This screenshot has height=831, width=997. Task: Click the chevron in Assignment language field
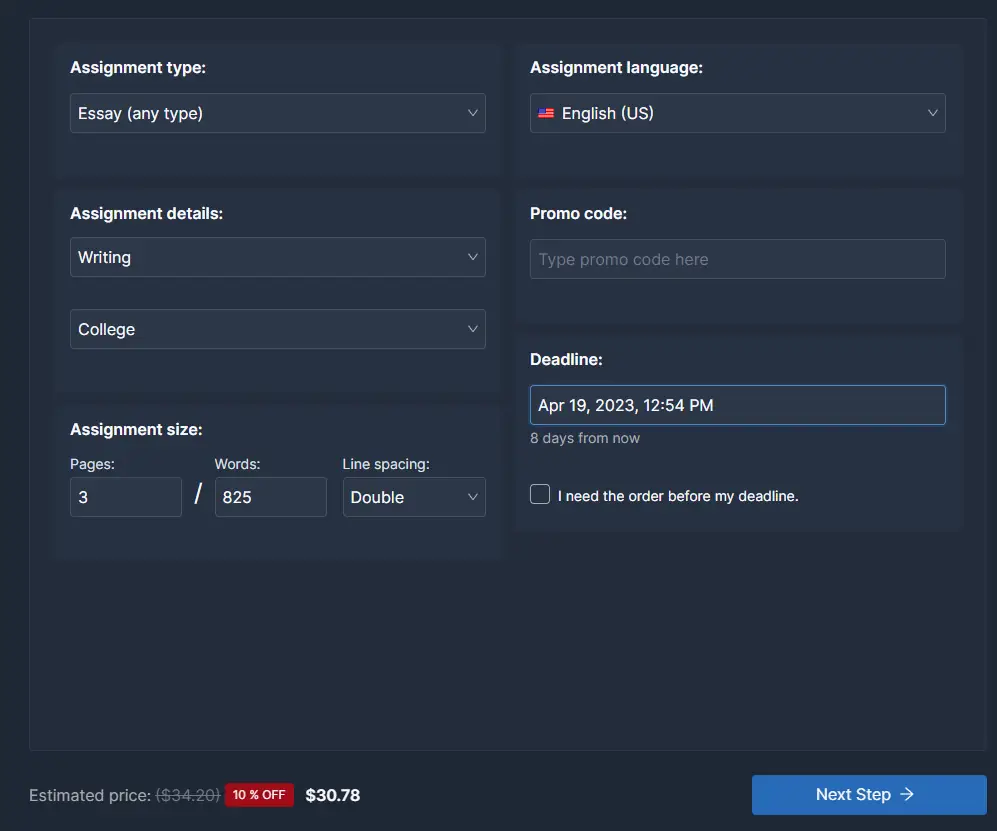[933, 113]
